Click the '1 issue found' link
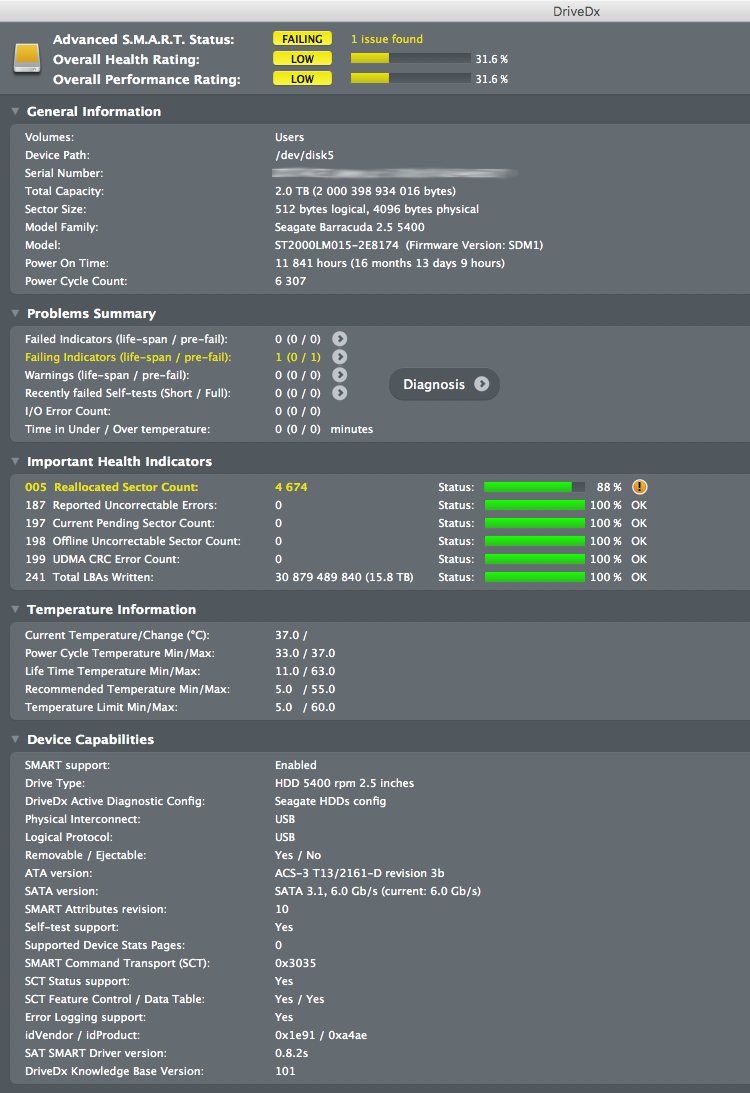Viewport: 750px width, 1093px height. (x=387, y=39)
